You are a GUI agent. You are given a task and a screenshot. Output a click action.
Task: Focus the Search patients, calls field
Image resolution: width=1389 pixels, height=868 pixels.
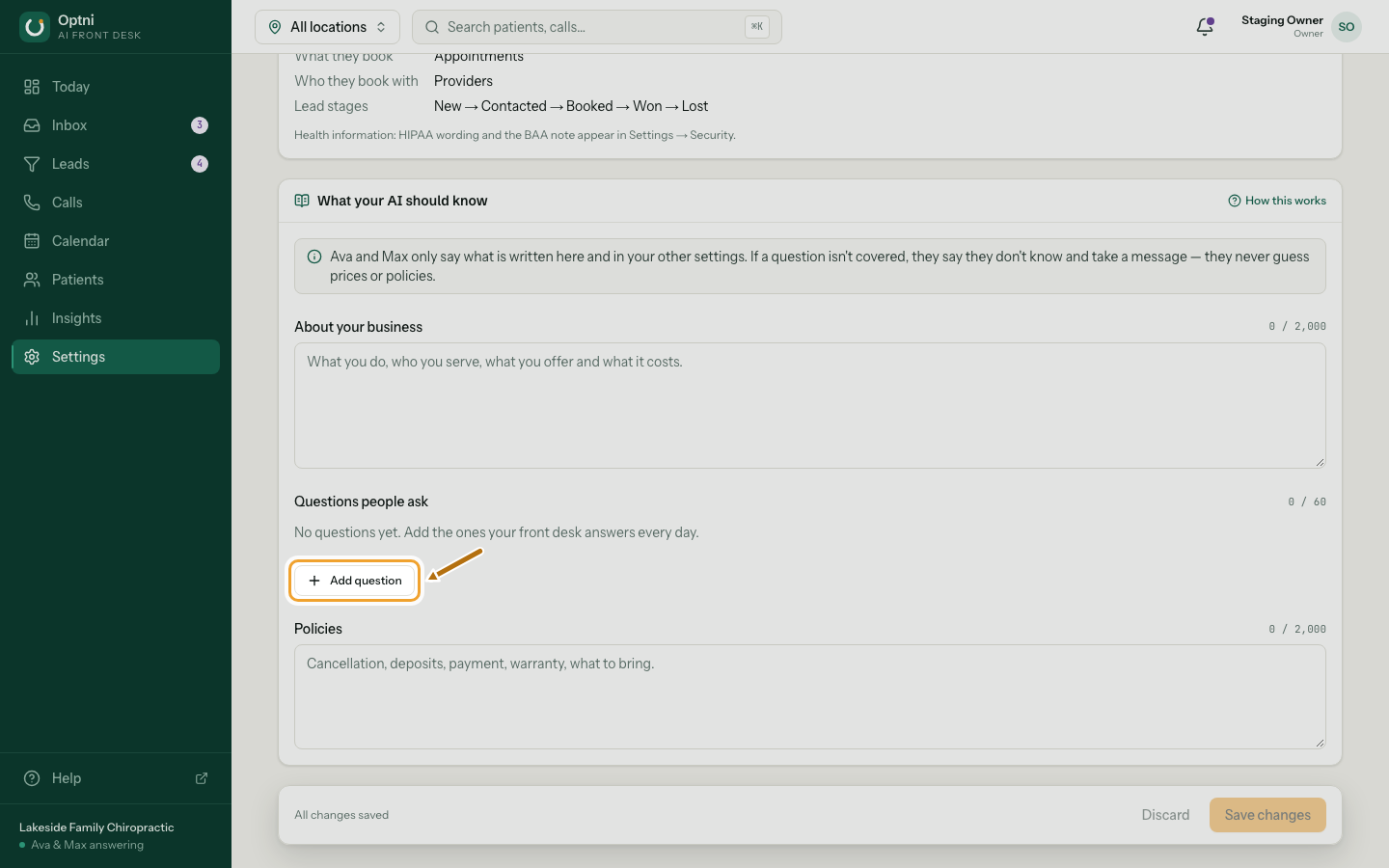click(x=597, y=27)
